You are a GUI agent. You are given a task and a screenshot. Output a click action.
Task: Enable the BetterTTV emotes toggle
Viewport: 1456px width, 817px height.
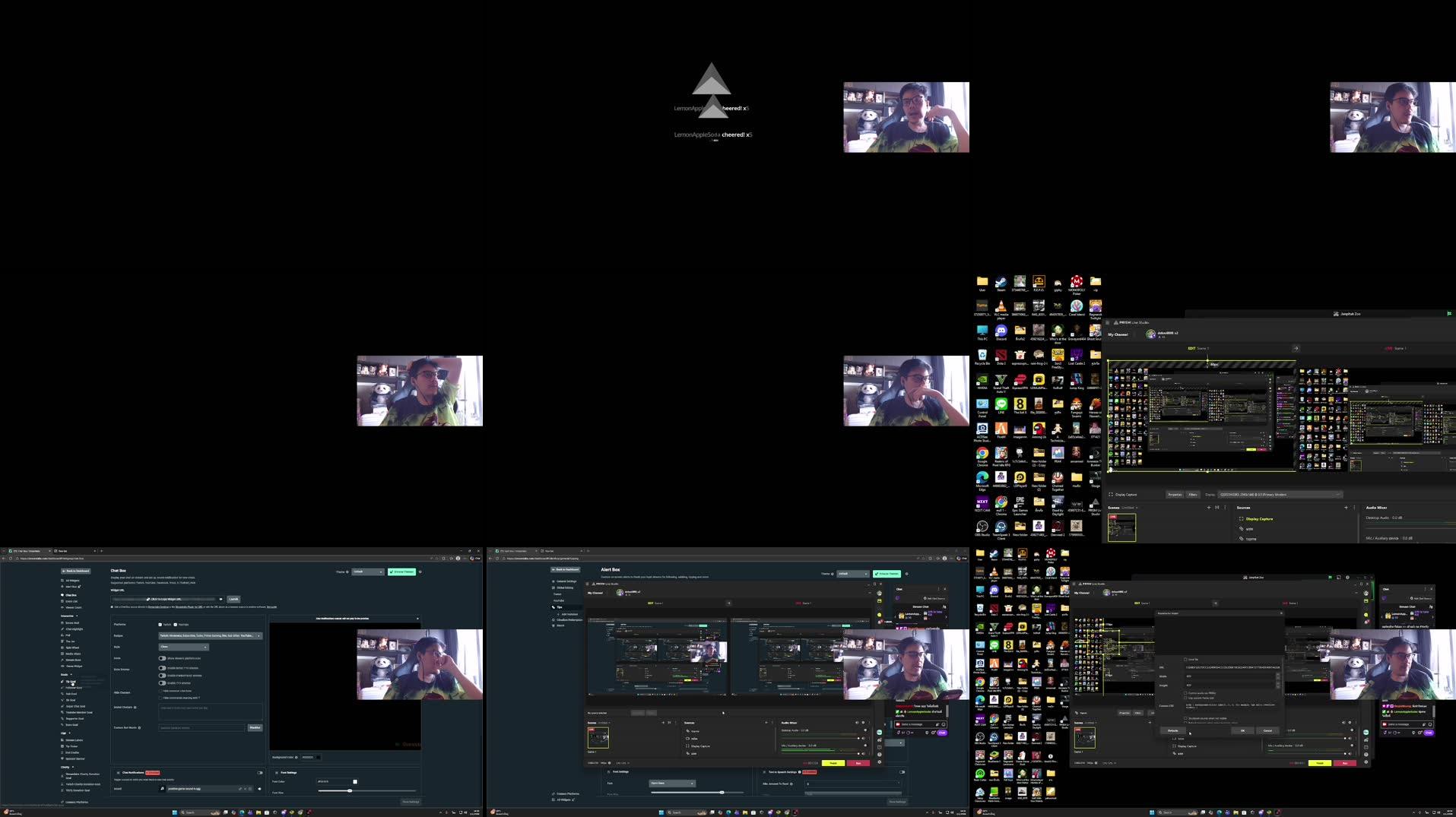[x=163, y=668]
